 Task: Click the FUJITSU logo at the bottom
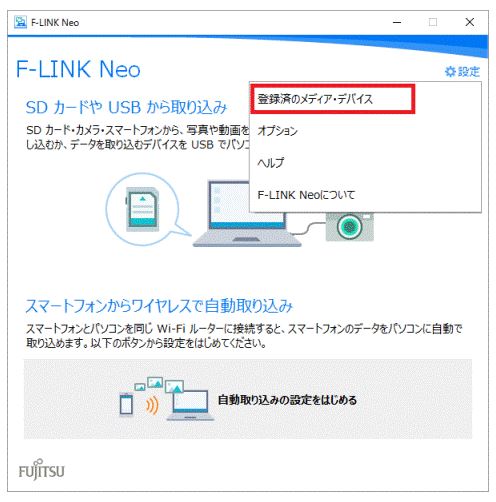click(41, 470)
